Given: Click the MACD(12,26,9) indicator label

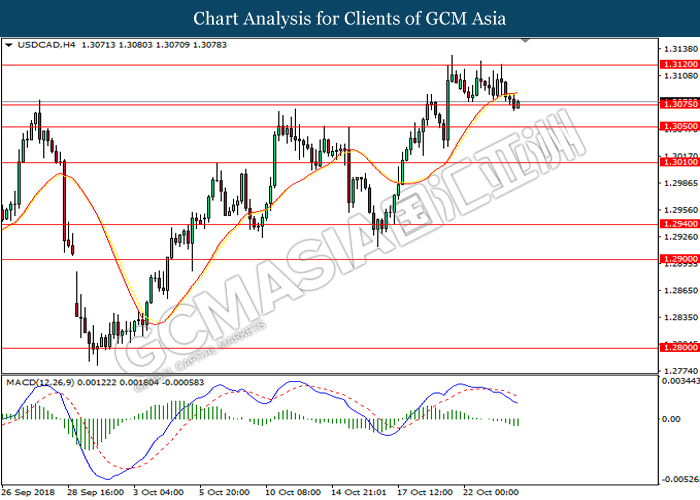Looking at the screenshot, I should tap(40, 383).
